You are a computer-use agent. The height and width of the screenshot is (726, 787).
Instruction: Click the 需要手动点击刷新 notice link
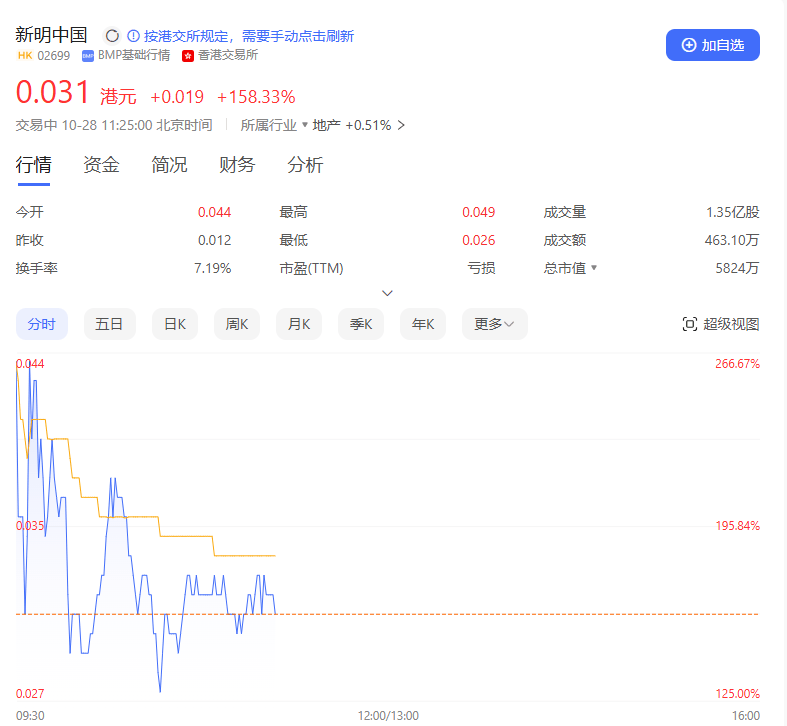(x=298, y=36)
